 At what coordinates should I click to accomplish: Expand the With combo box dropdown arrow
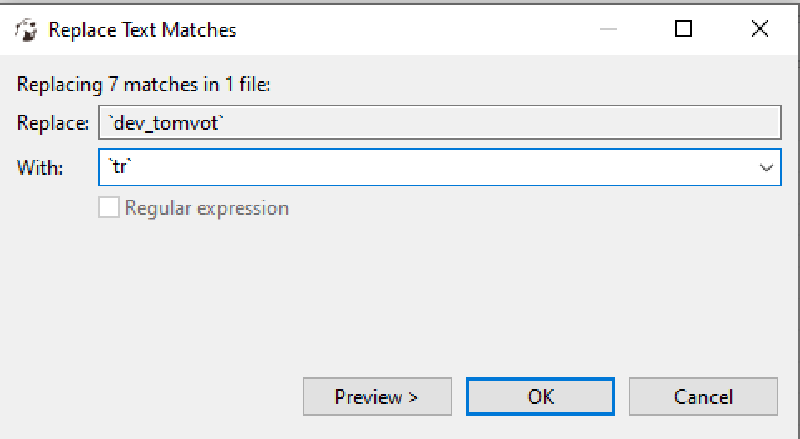pyautogui.click(x=767, y=168)
